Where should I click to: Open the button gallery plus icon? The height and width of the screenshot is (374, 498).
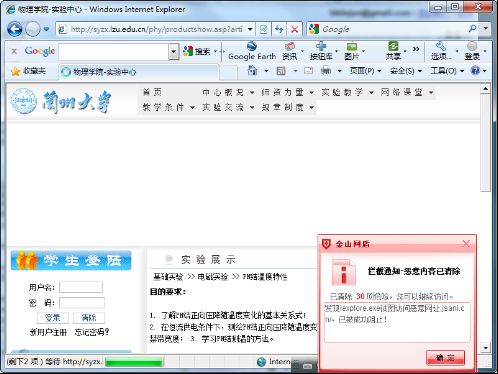[321, 51]
